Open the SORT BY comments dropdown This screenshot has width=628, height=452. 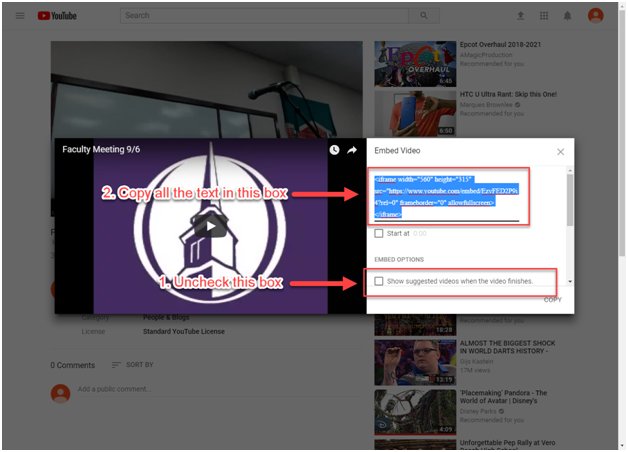[x=133, y=365]
